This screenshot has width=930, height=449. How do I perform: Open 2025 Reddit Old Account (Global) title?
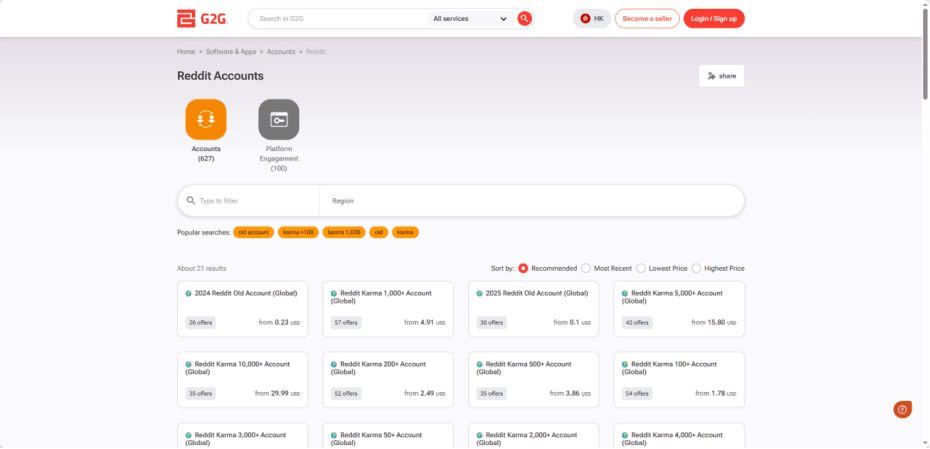pos(537,293)
